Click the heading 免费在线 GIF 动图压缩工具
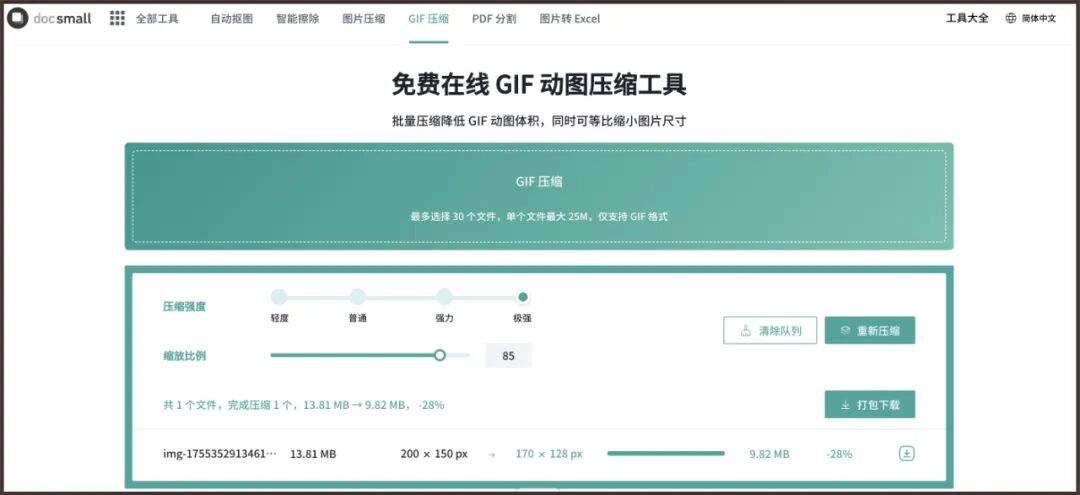1080x495 pixels. tap(539, 85)
